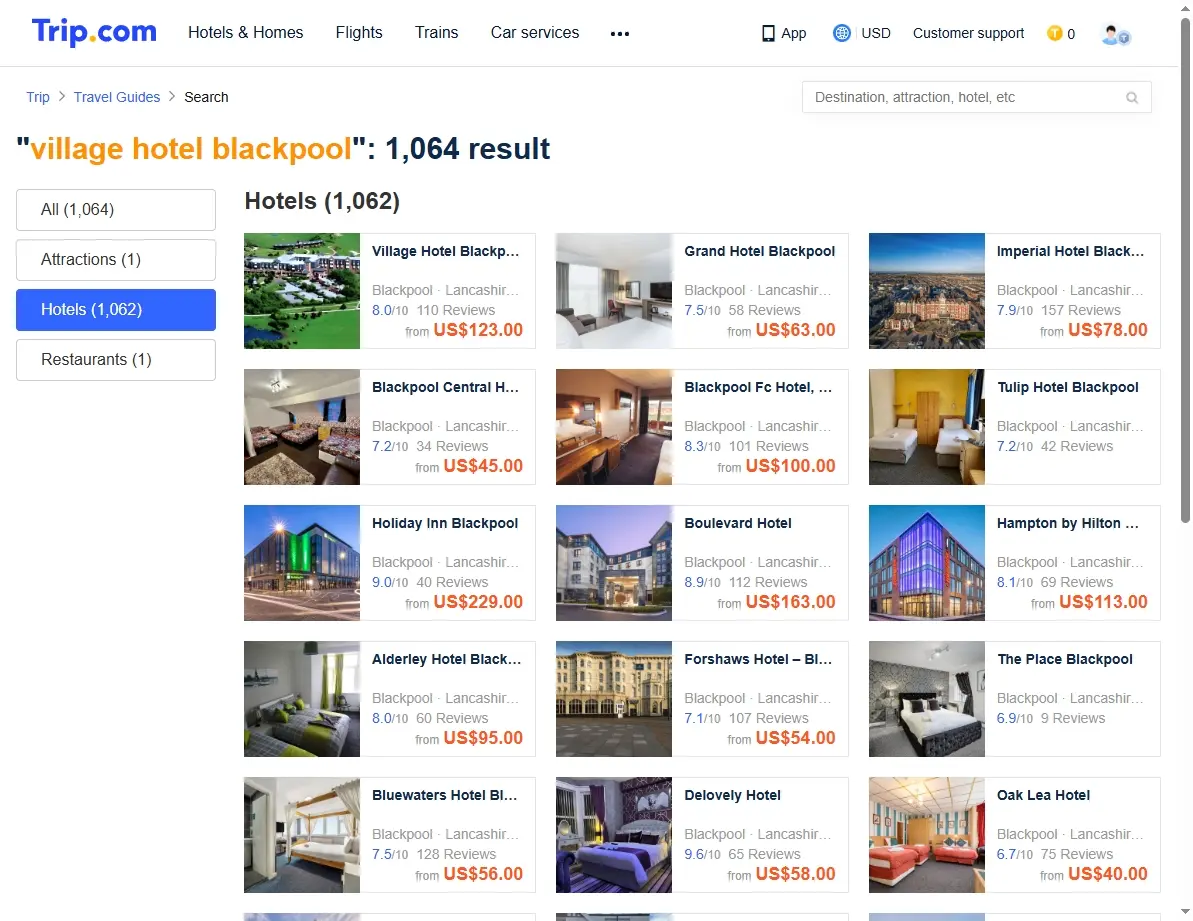Click Blackpool Fc Hotel title
Screen dimensions: 1193x921
[x=759, y=388]
